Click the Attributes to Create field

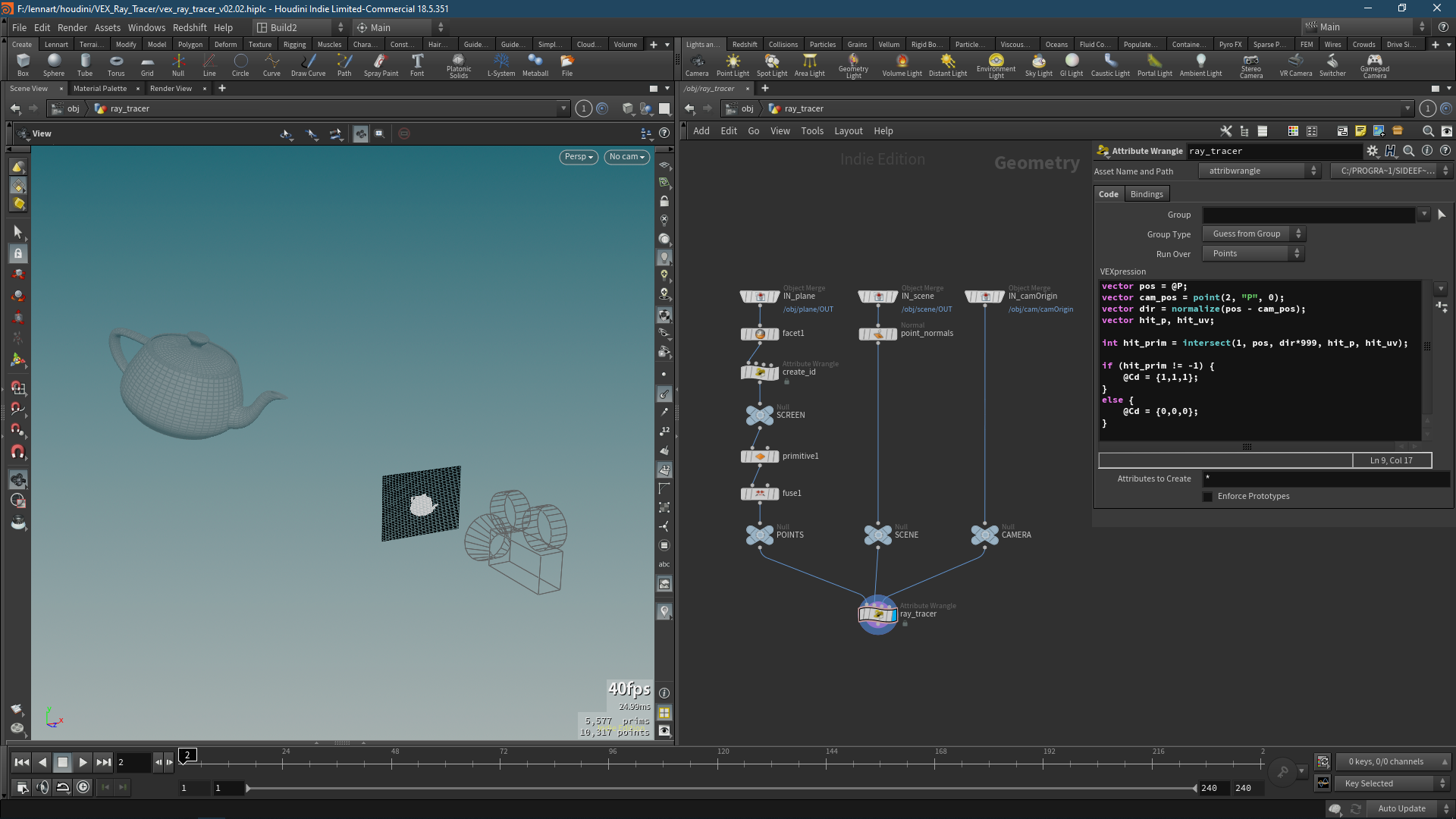point(1326,479)
